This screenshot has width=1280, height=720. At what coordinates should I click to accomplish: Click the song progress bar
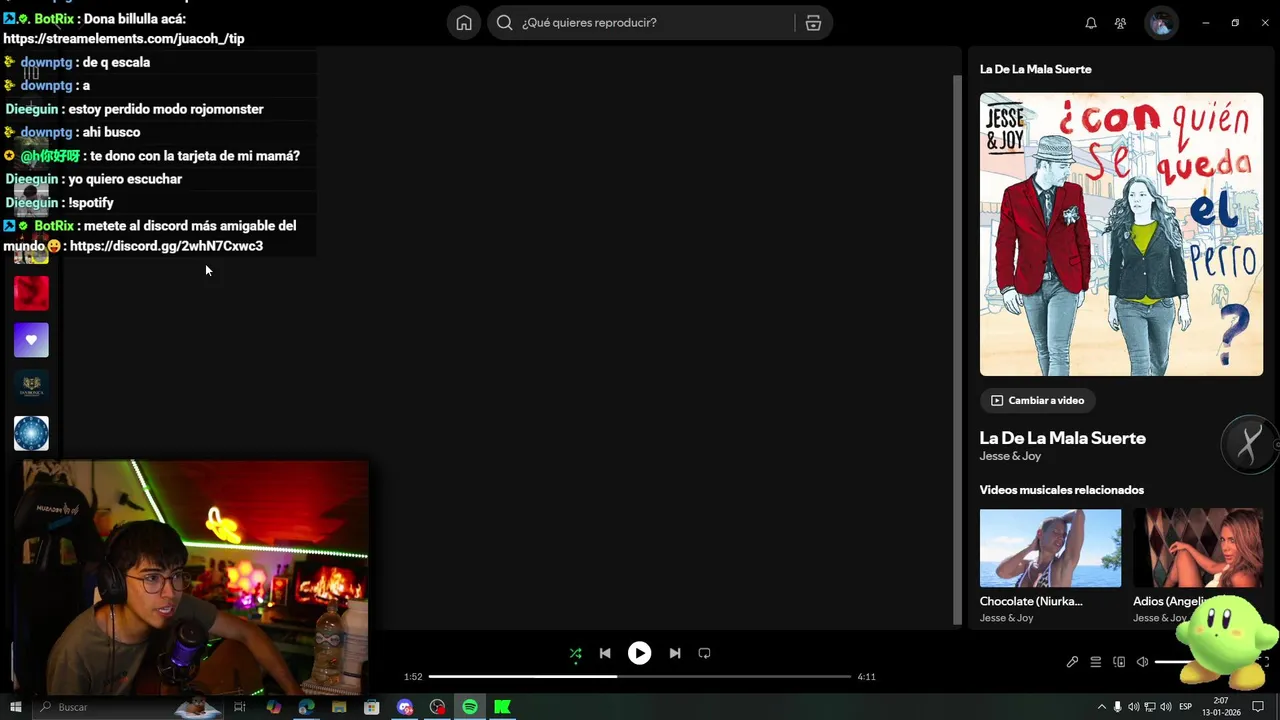coord(640,677)
